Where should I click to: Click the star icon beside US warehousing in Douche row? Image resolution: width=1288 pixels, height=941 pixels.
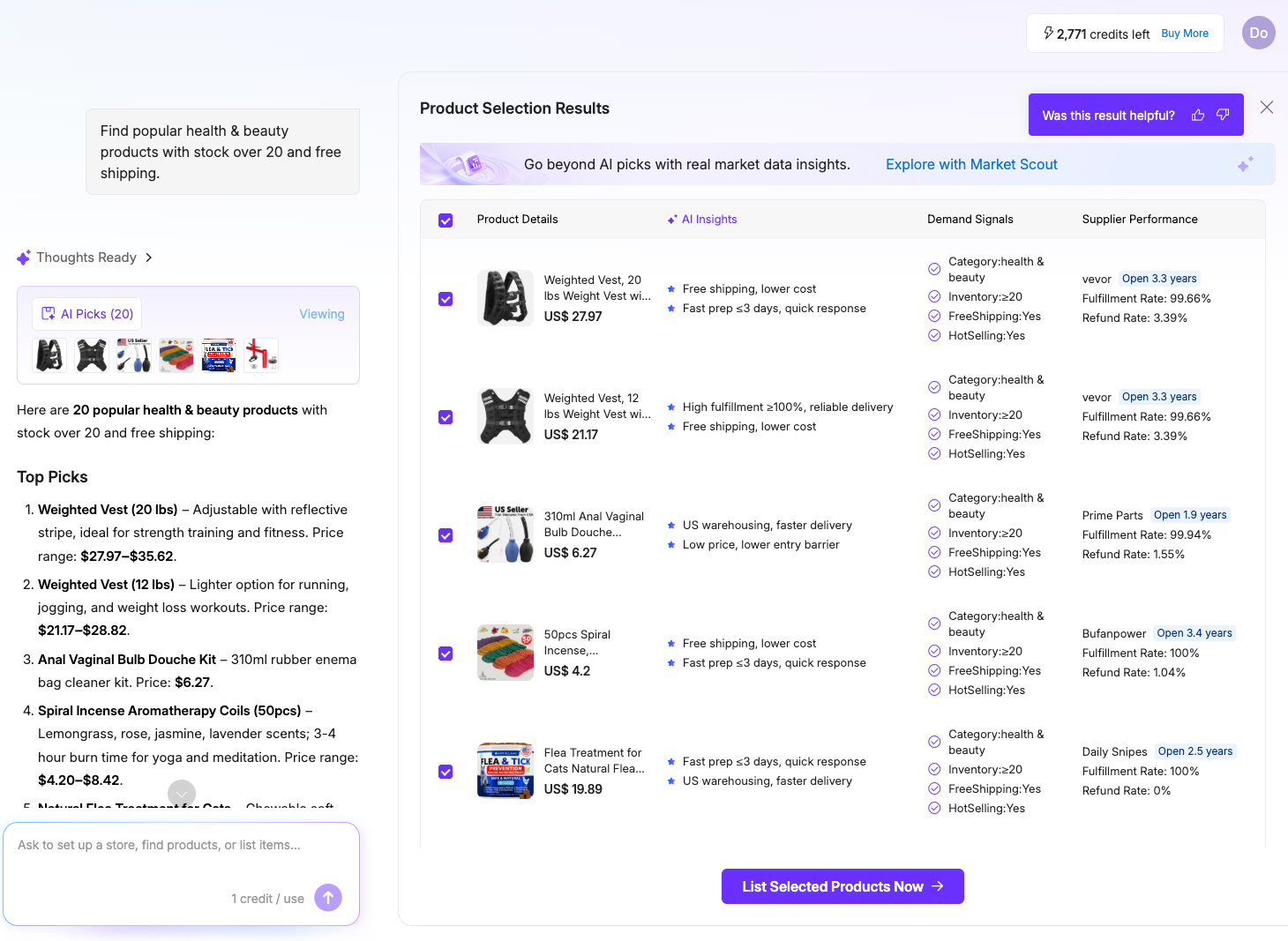[x=671, y=526]
